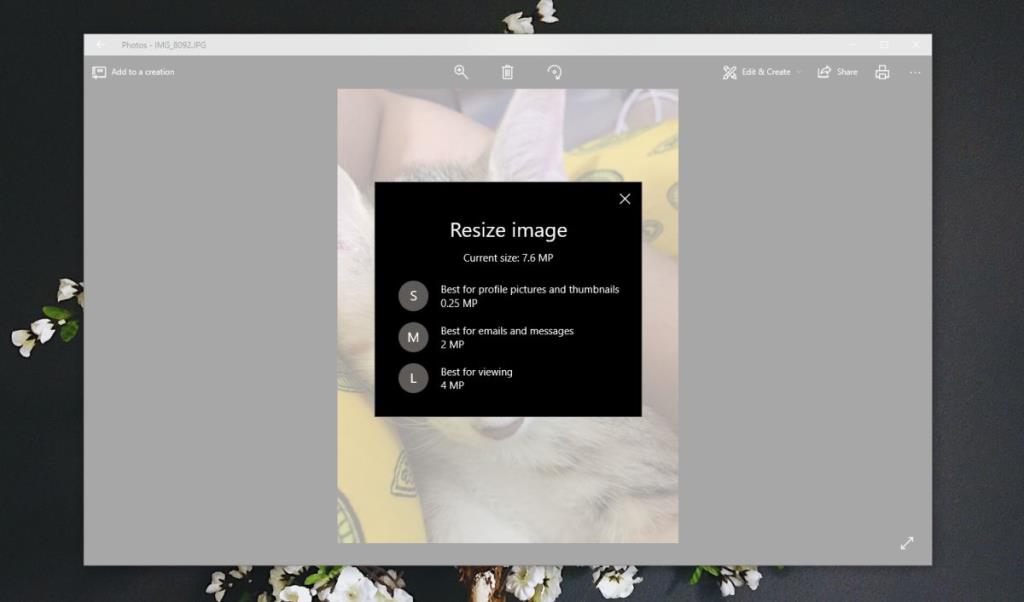Click the Add to a creation button
Viewport: 1024px width, 602px height.
[135, 71]
